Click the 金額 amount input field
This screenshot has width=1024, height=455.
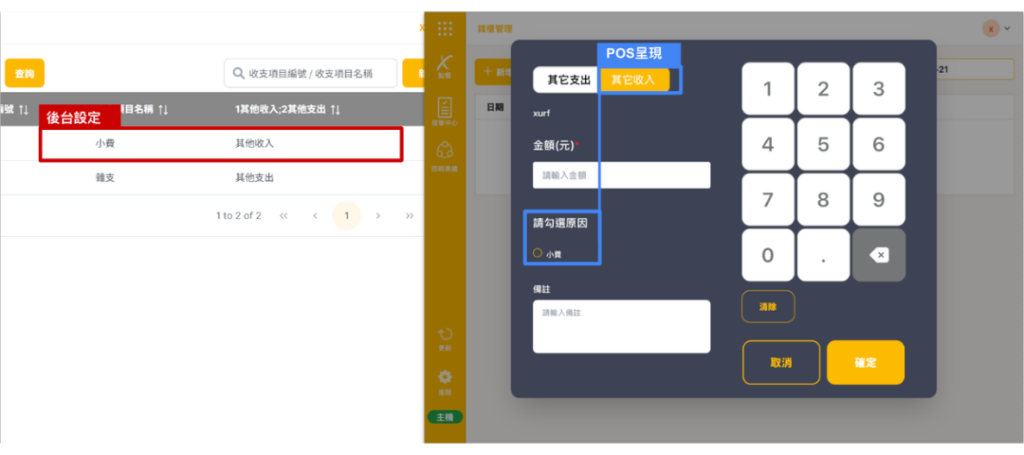(x=621, y=175)
